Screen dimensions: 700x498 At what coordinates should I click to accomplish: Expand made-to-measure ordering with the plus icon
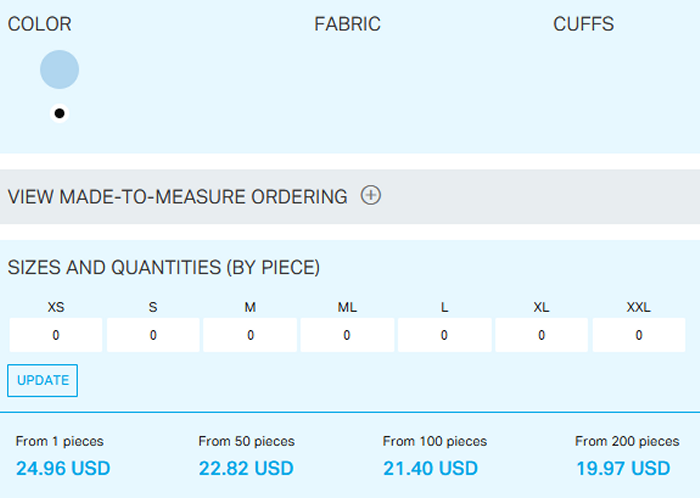coord(371,196)
